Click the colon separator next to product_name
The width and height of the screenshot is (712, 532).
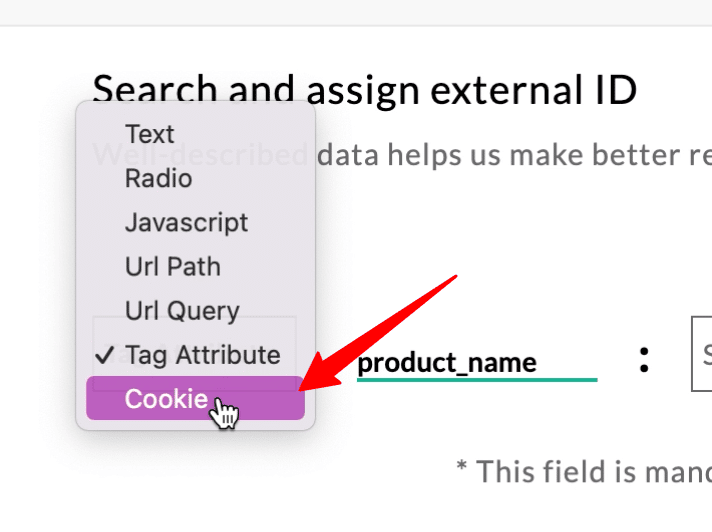[643, 360]
